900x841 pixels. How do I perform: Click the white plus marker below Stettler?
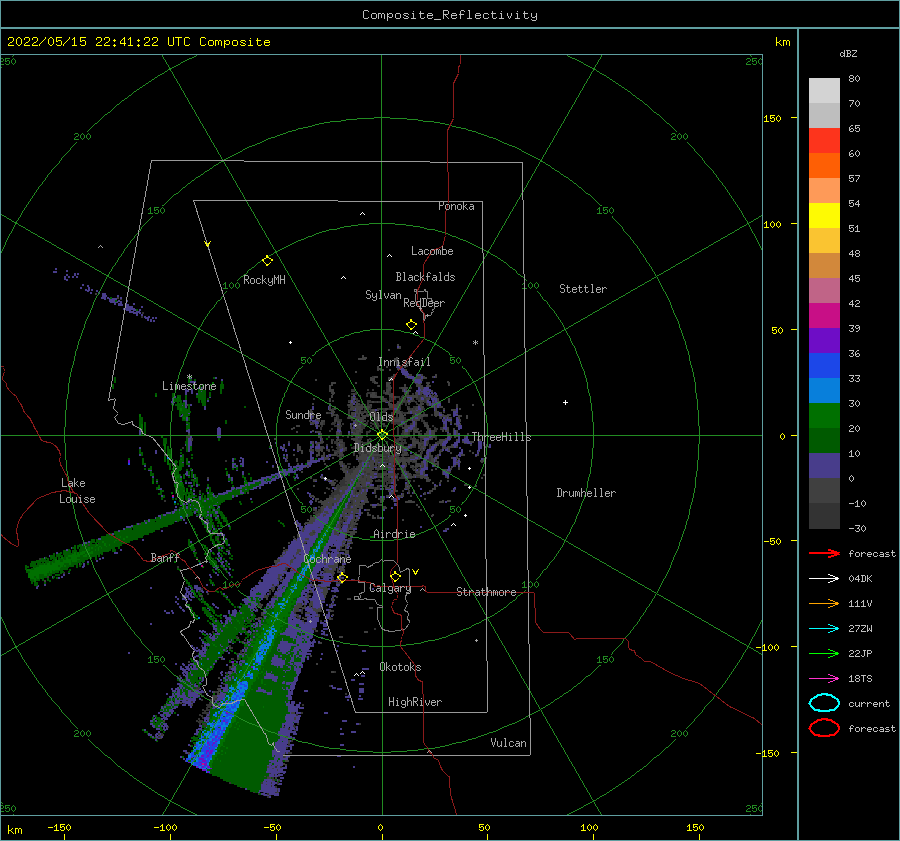[x=565, y=402]
